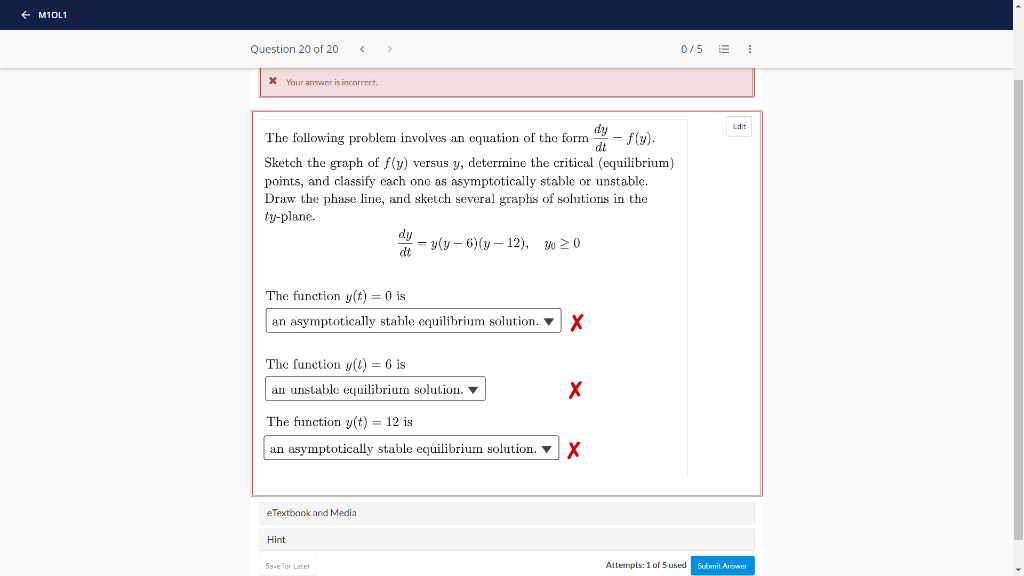
Task: Open dropdown for y(t) = 6 classification
Action: click(376, 389)
